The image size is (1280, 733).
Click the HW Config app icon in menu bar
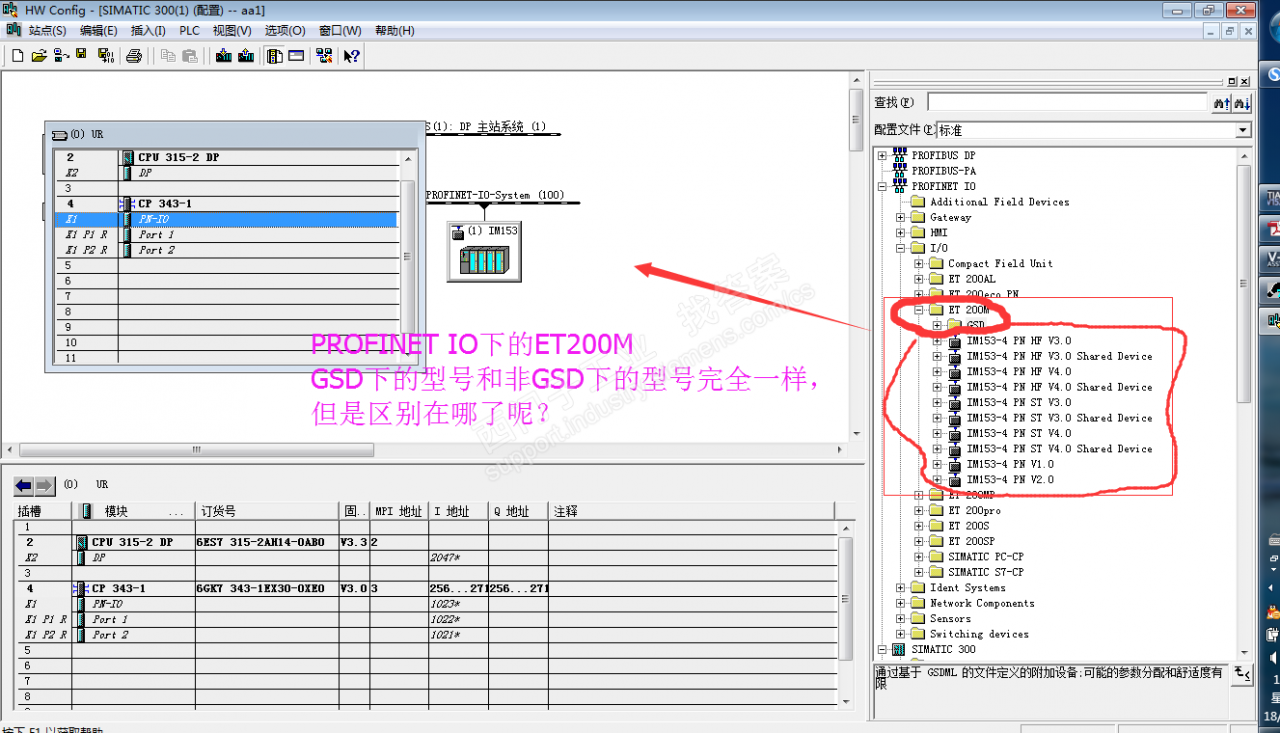coord(13,31)
